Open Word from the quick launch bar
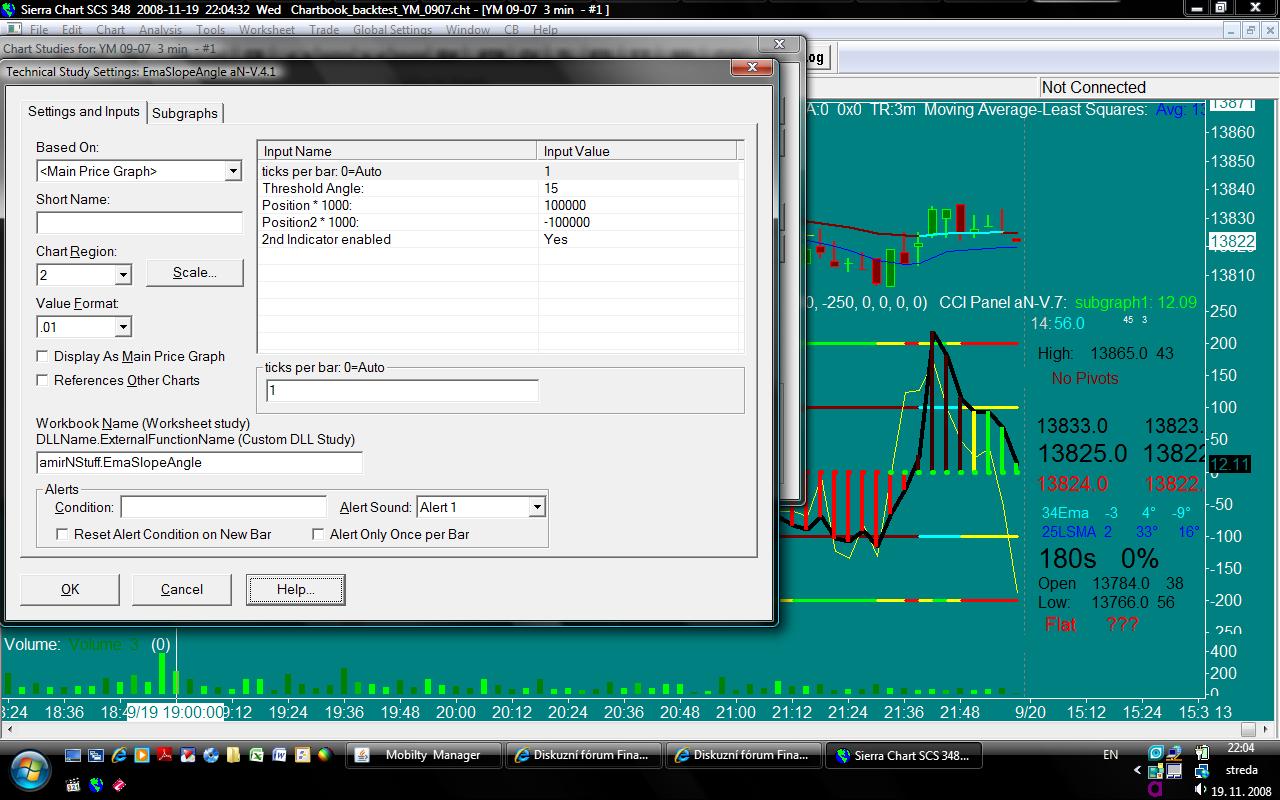Image resolution: width=1280 pixels, height=800 pixels. tap(280, 755)
